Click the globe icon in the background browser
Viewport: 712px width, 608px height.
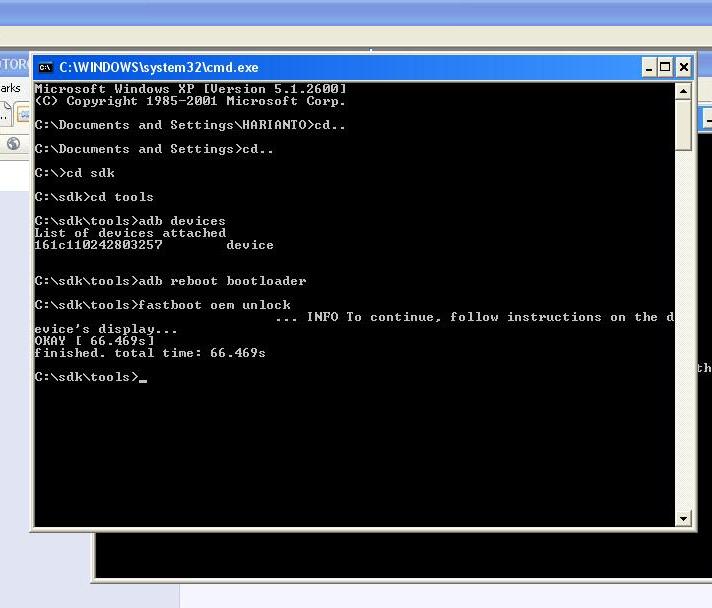point(13,144)
